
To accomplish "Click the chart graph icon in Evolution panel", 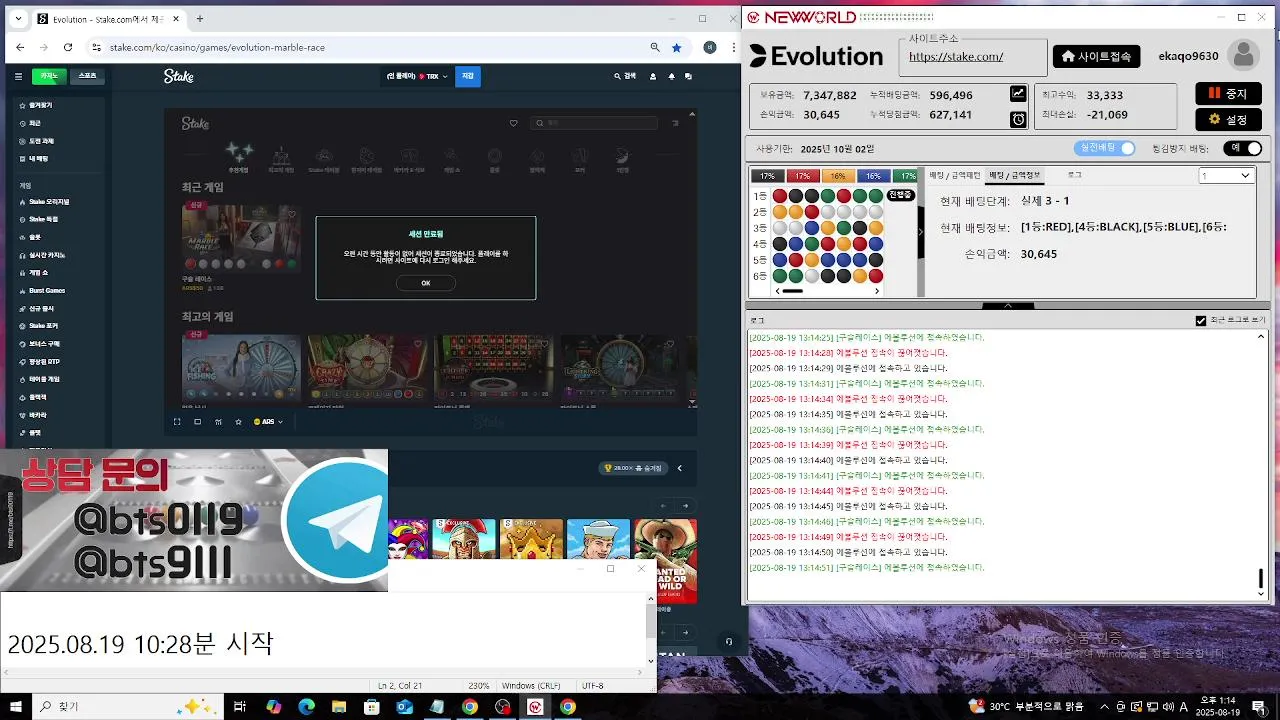I will 1018,94.
